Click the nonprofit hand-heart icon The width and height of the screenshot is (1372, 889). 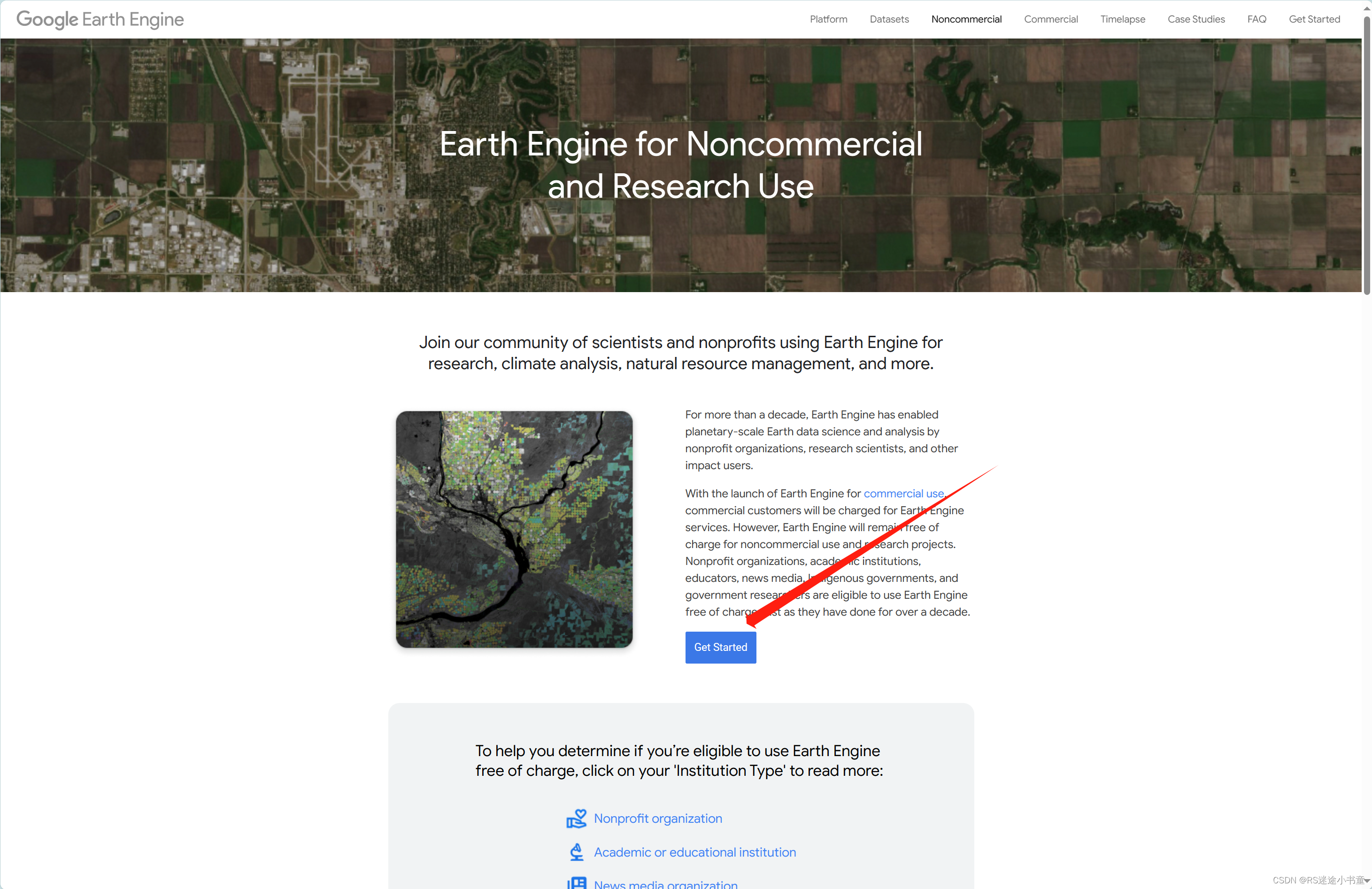coord(576,818)
